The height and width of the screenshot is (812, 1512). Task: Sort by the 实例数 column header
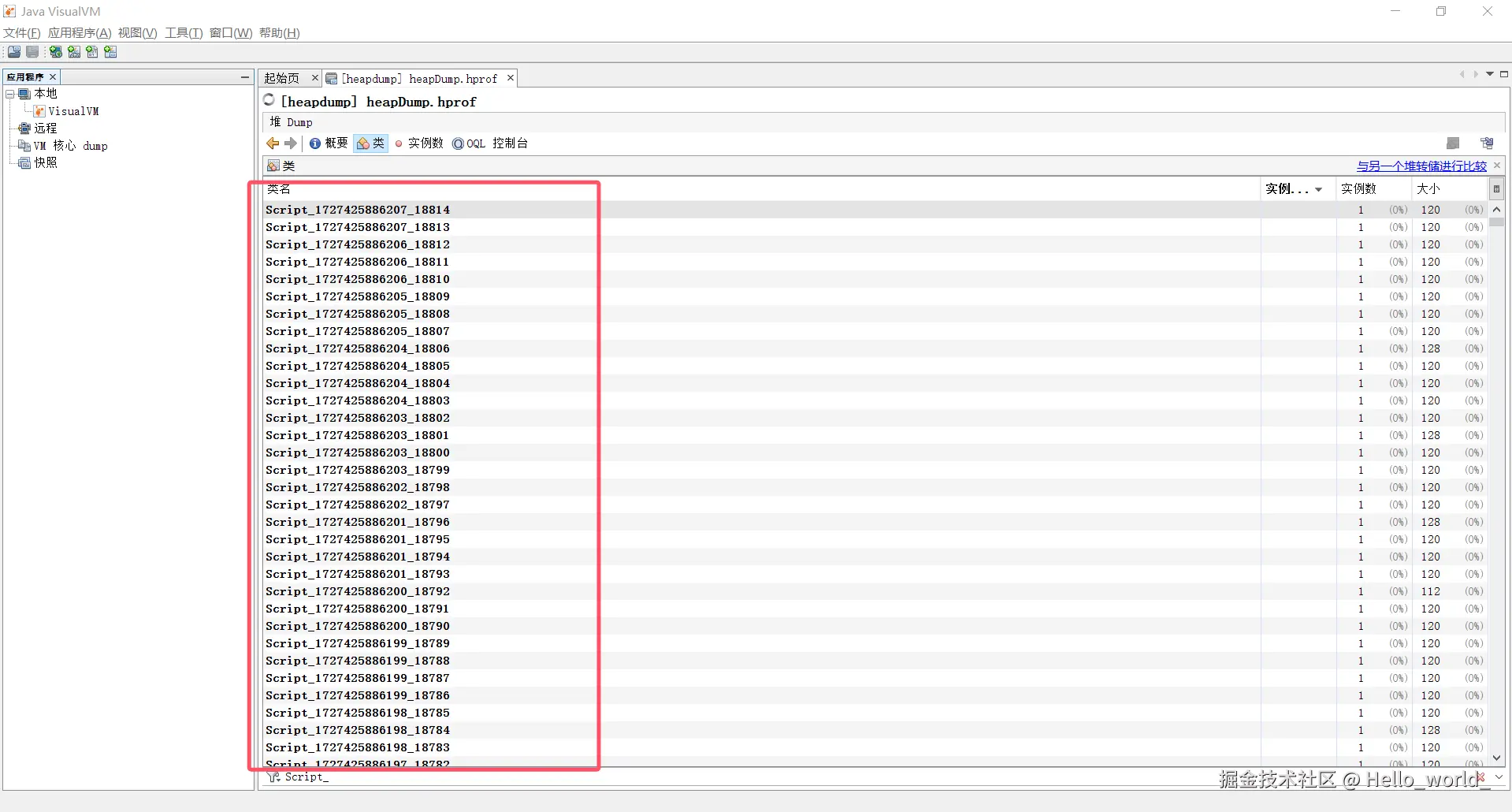tap(1373, 189)
